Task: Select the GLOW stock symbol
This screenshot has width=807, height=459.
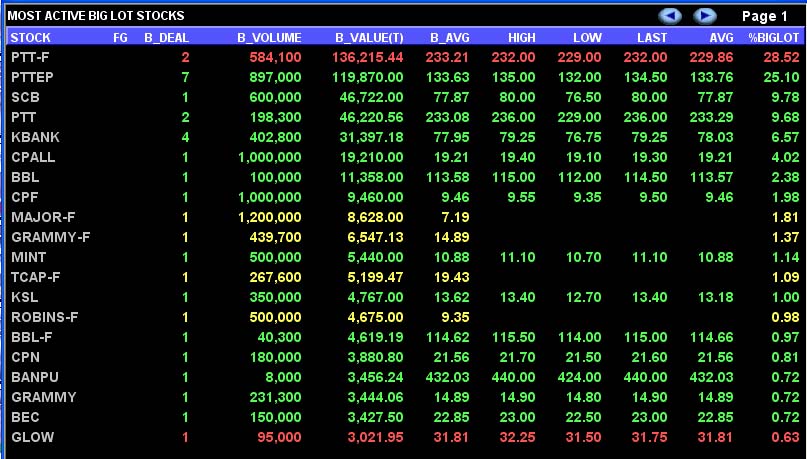Action: tap(32, 437)
